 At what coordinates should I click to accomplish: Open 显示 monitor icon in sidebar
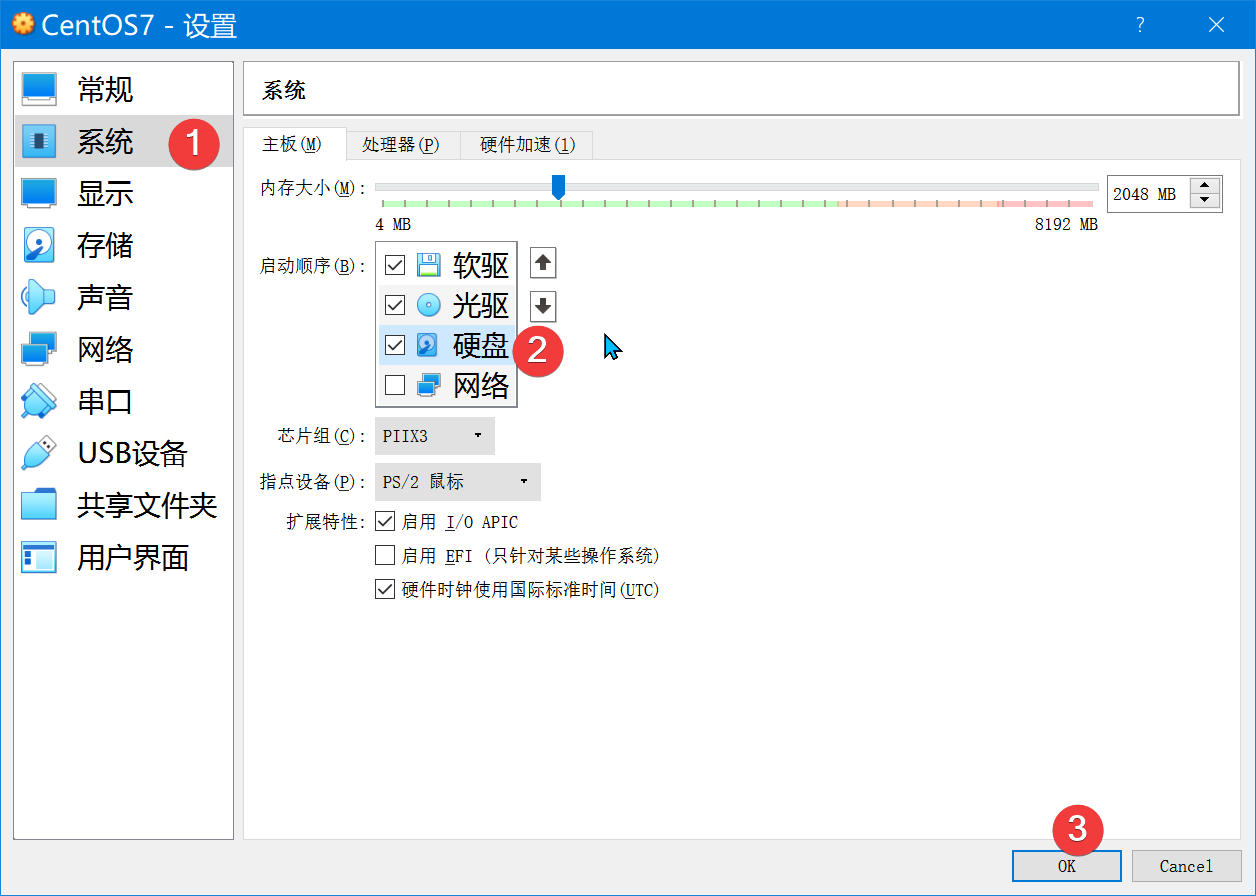tap(40, 193)
